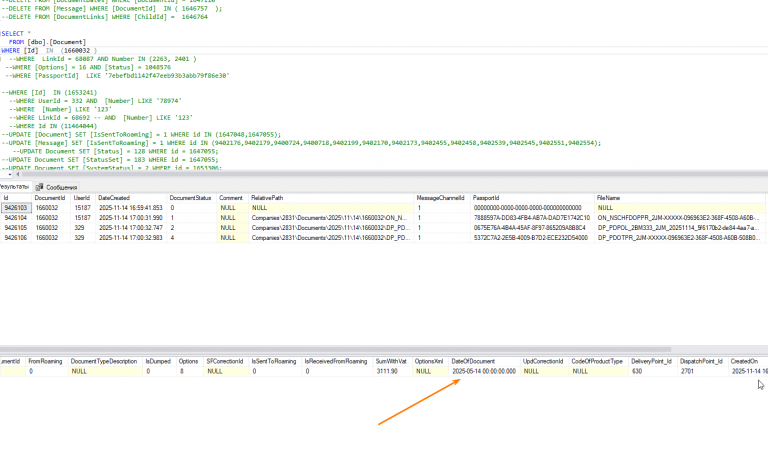Image resolution: width=768 pixels, height=460 pixels.
Task: Select the IsDumped column header
Action: point(159,362)
